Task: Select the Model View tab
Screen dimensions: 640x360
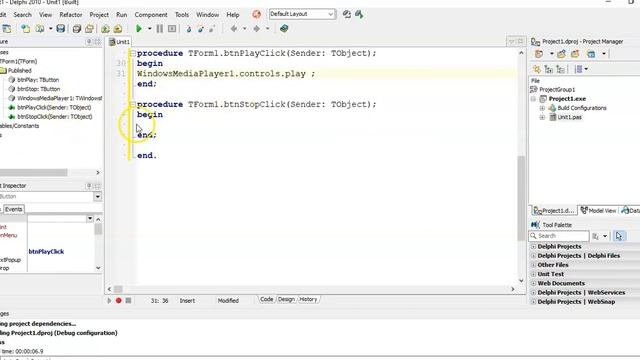Action: tap(598, 211)
